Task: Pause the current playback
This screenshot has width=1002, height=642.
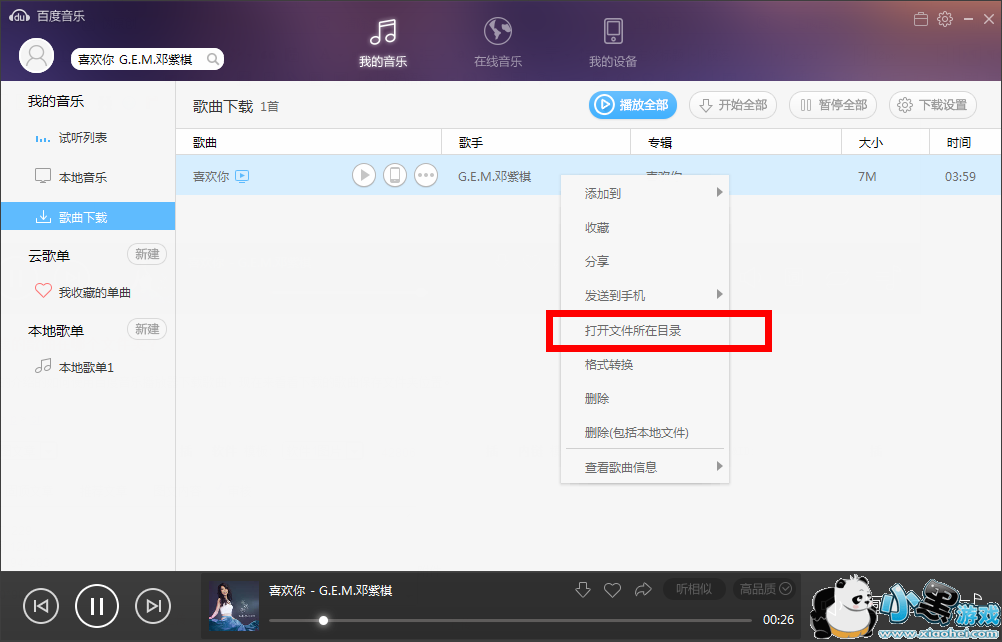Action: coord(96,606)
